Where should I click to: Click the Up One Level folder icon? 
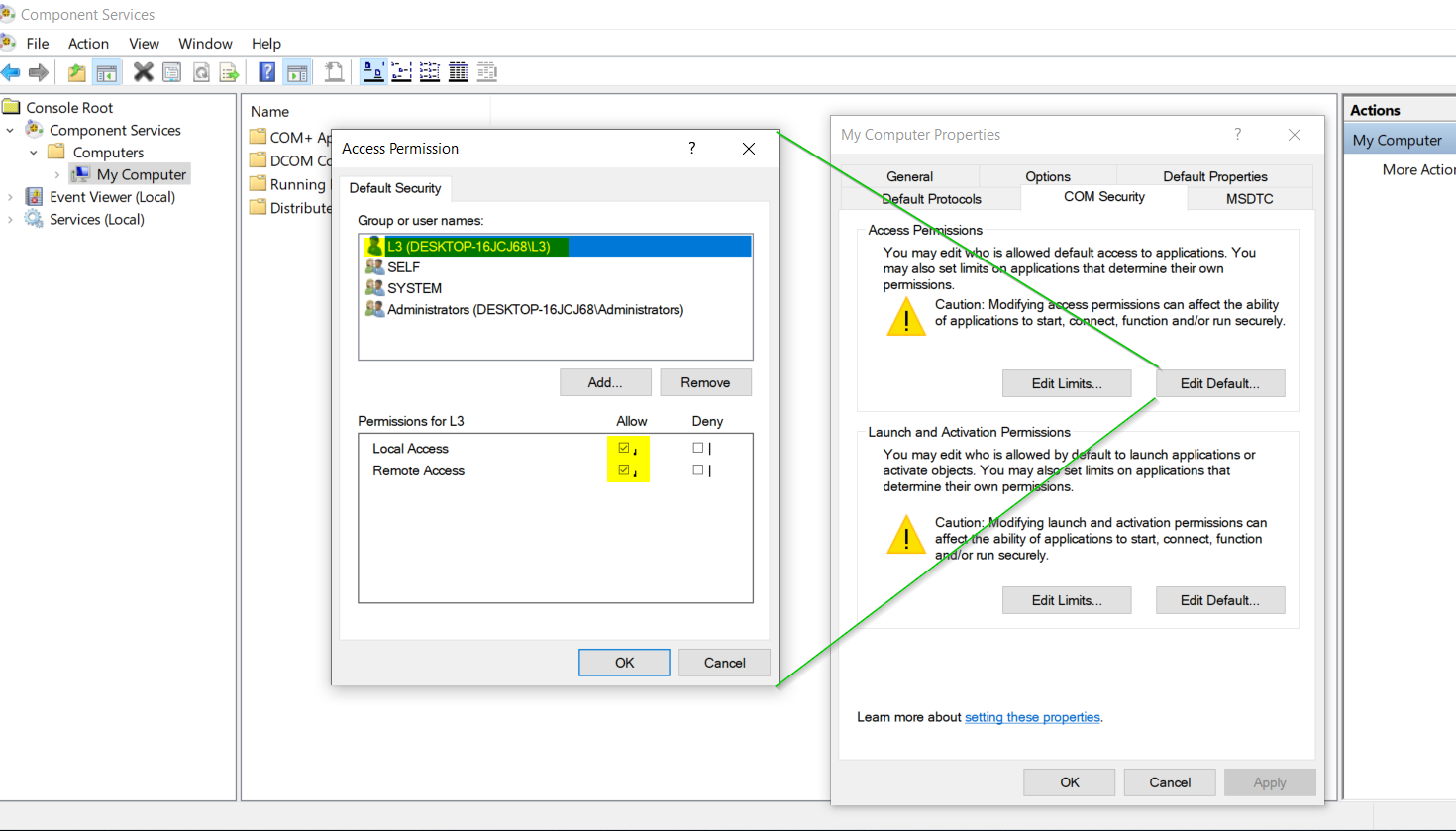[x=76, y=72]
